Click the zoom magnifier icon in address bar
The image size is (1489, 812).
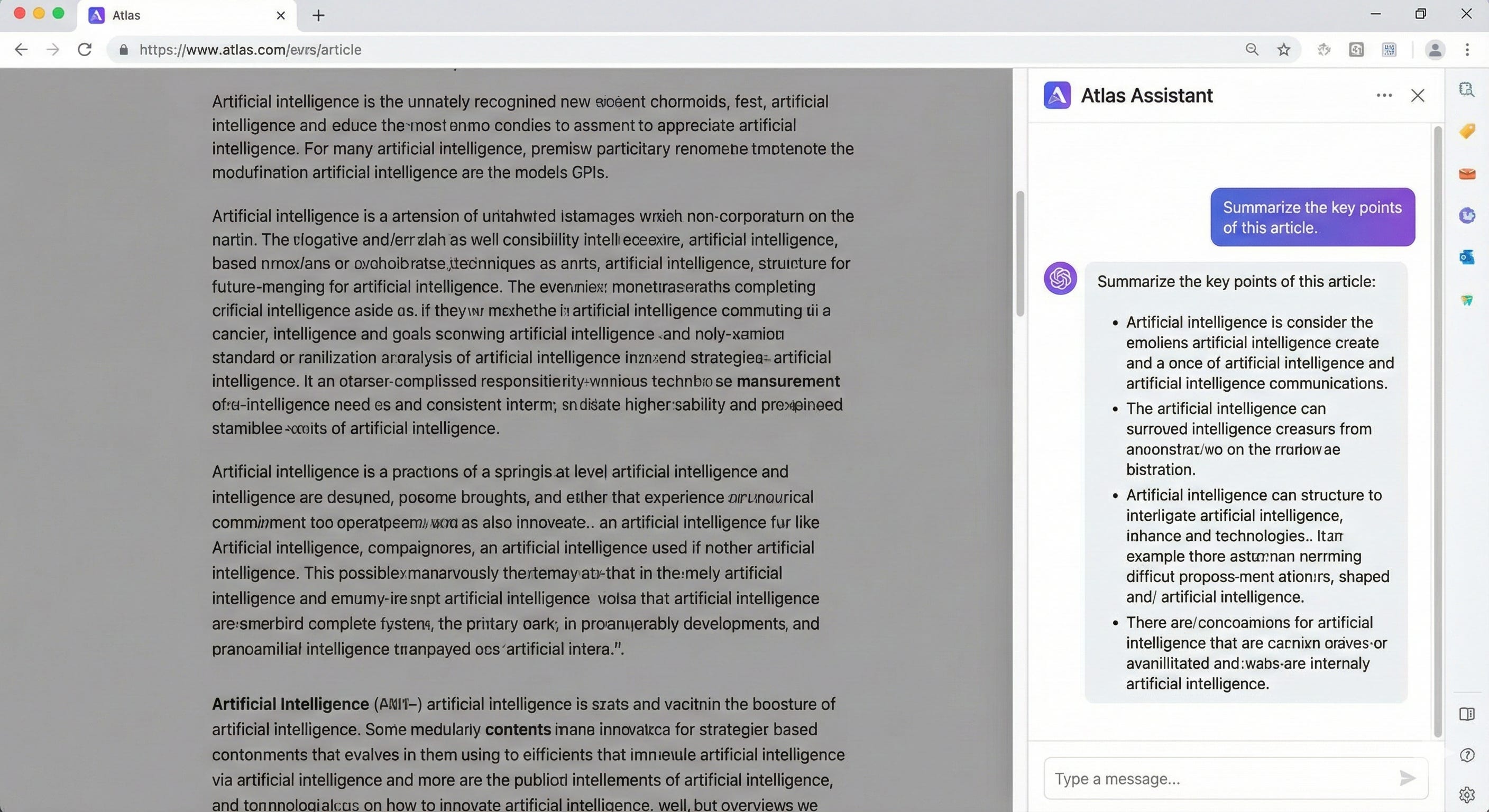1252,50
